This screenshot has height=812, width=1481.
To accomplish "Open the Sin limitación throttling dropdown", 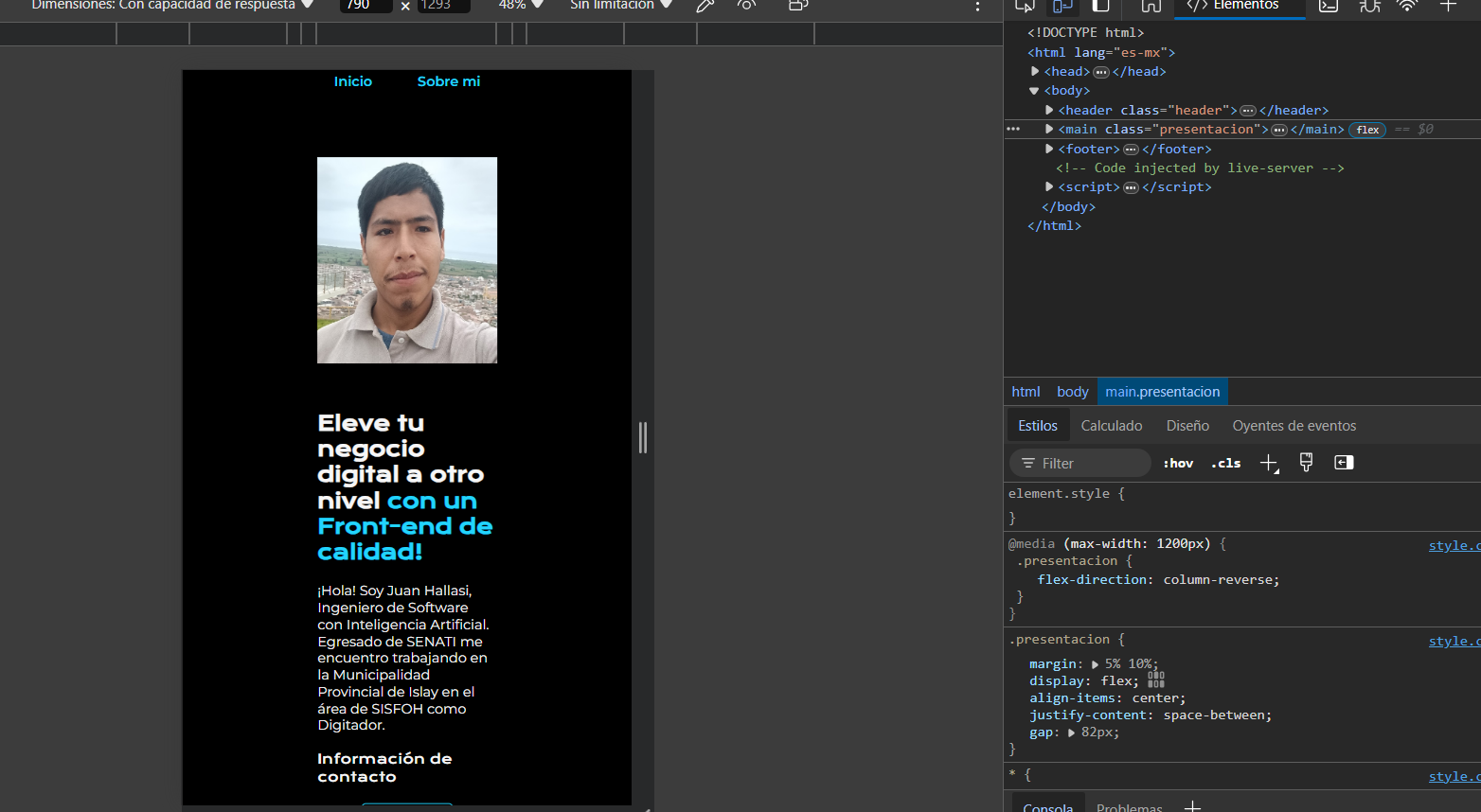I will click(621, 5).
